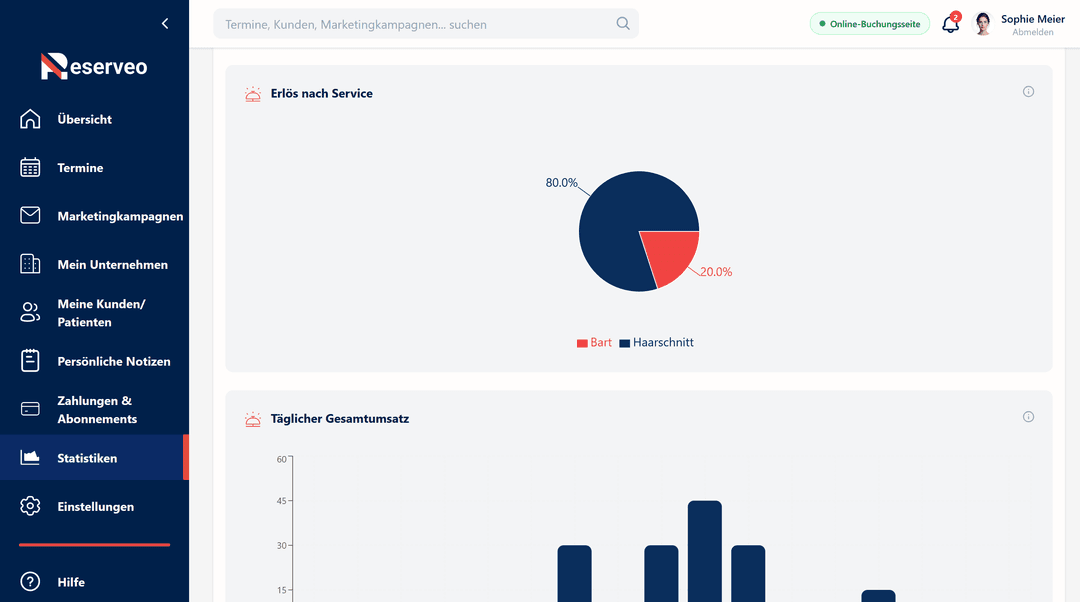
Task: Click the Meine Kunden/Patienten people icon
Action: click(x=30, y=313)
